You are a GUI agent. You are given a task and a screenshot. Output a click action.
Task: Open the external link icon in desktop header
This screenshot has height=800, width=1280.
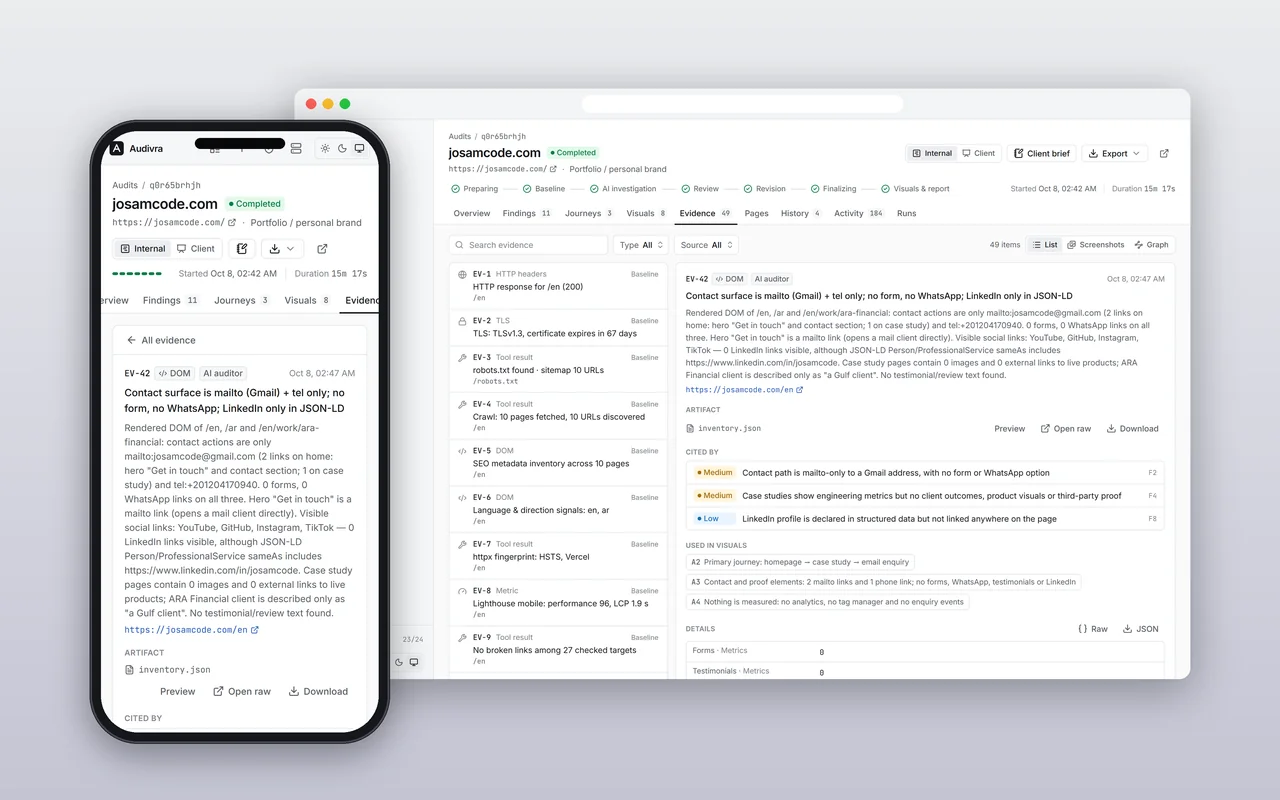(x=1164, y=153)
